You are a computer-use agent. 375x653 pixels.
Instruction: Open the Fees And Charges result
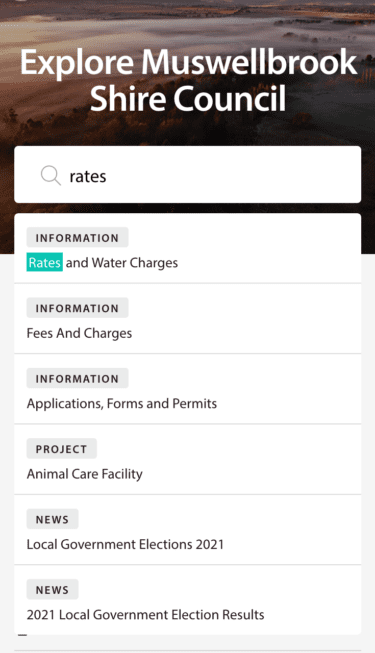coord(188,319)
